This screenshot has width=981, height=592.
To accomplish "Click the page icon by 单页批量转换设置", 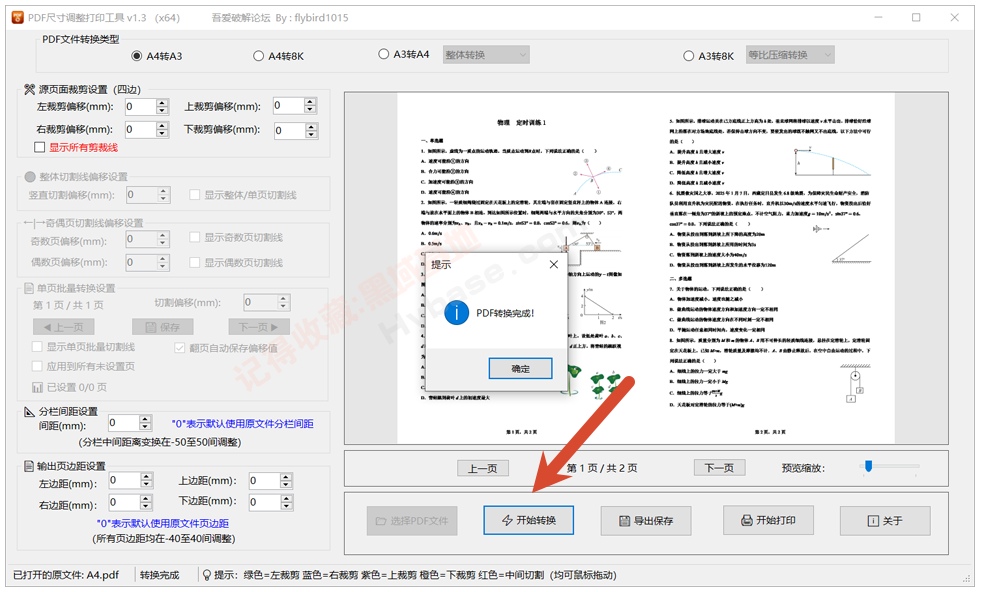I will [29, 288].
